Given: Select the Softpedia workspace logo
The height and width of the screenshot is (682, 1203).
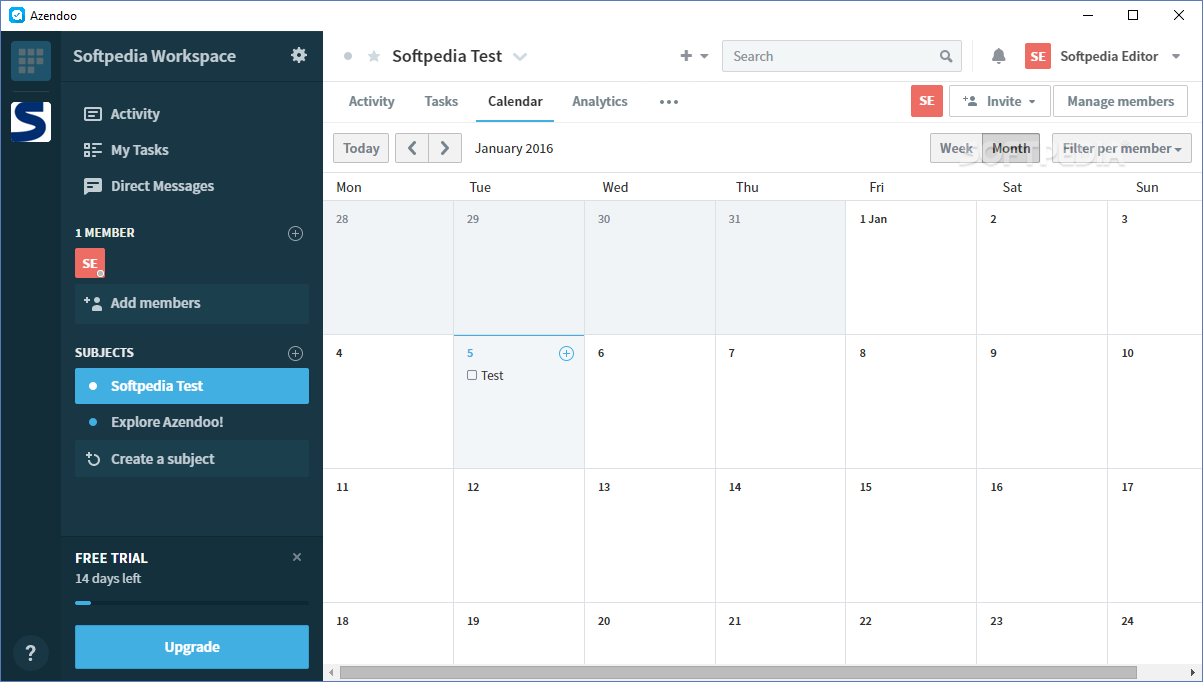Looking at the screenshot, I should point(31,121).
